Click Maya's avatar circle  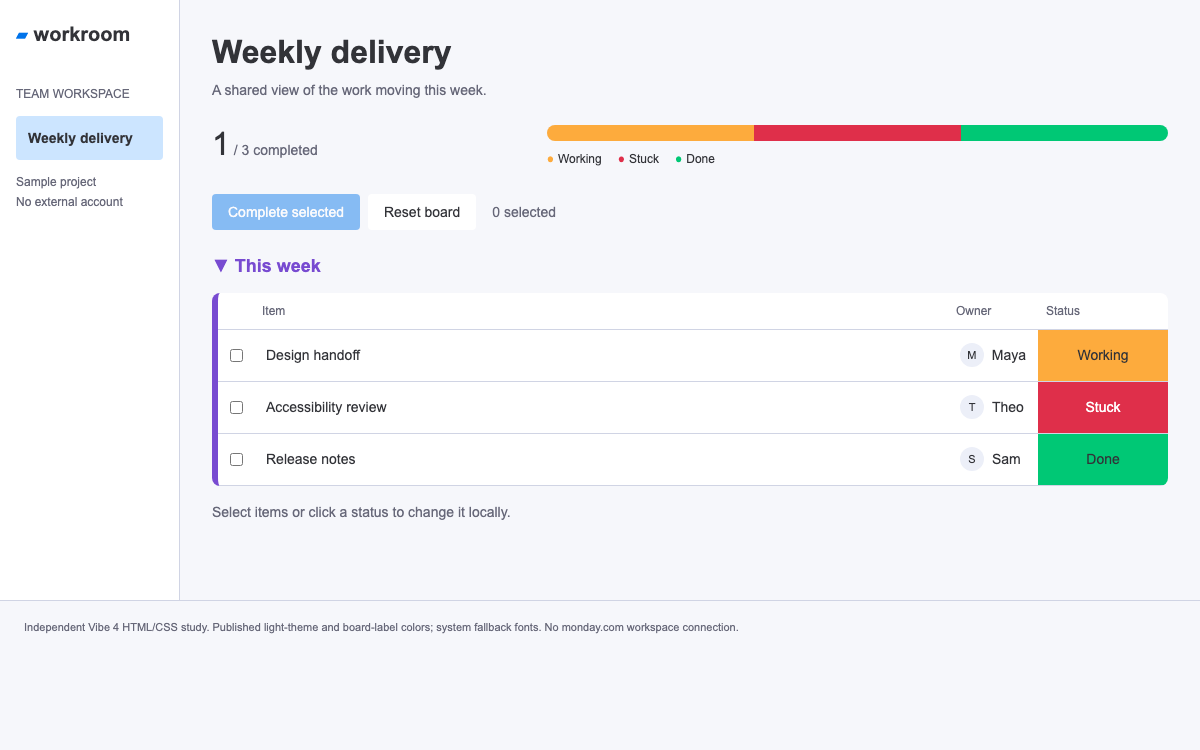point(972,355)
